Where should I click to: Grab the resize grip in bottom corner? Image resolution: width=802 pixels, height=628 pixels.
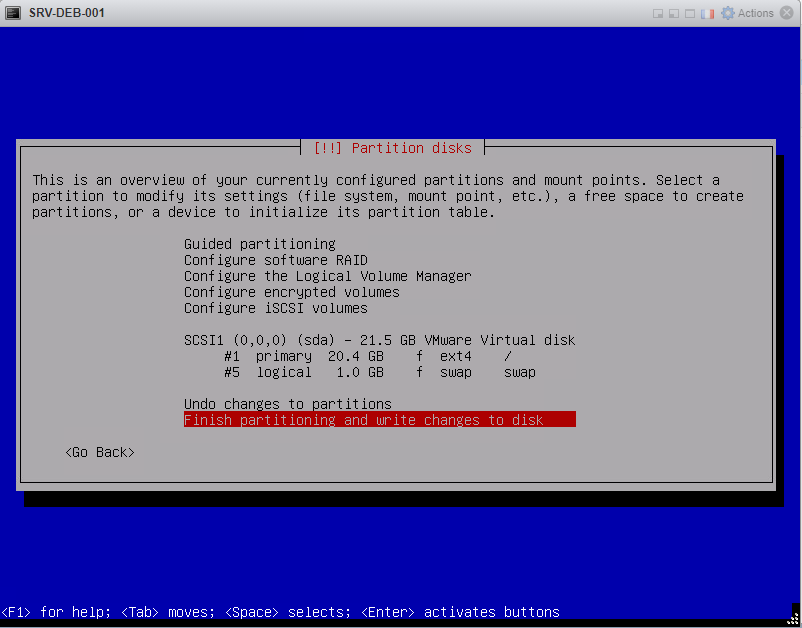[792, 616]
